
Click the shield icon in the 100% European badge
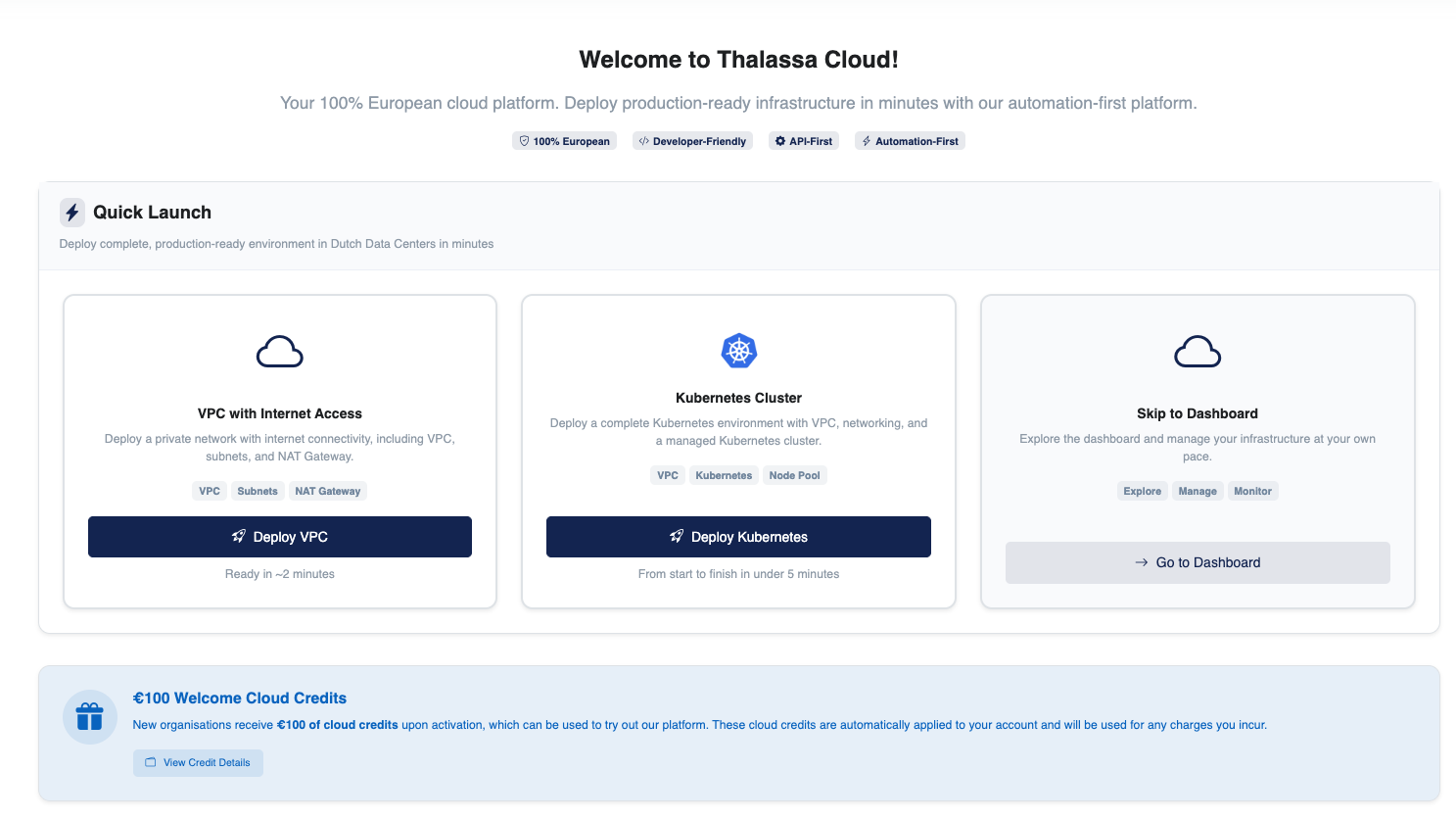click(524, 140)
